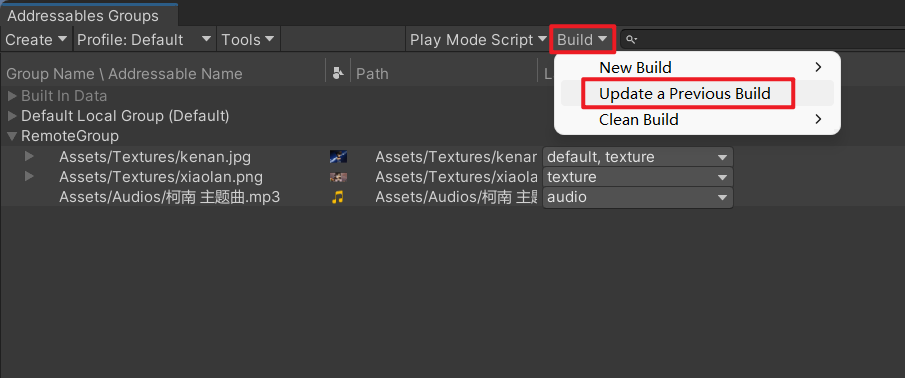This screenshot has height=378, width=905.
Task: Expand the Default Local Group (Default)
Action: [x=12, y=116]
